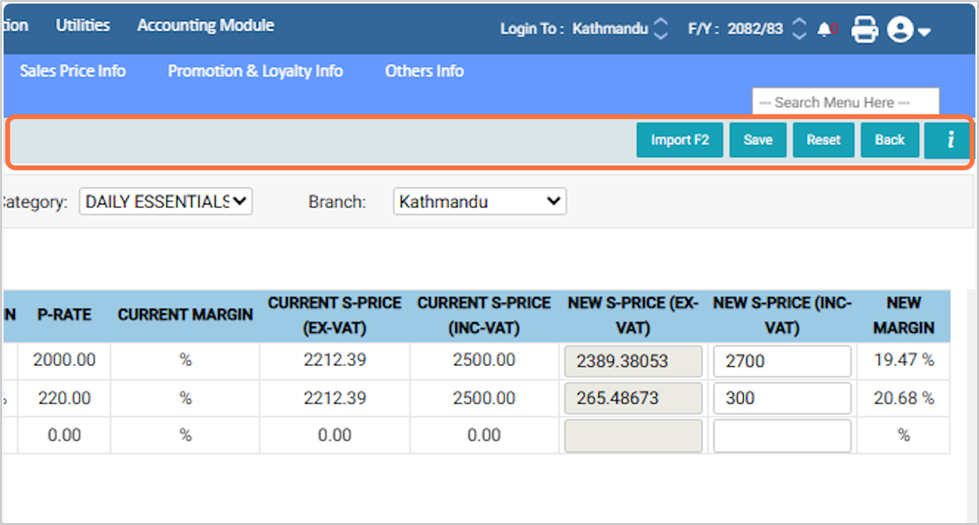Open the user profile account menu

point(908,30)
